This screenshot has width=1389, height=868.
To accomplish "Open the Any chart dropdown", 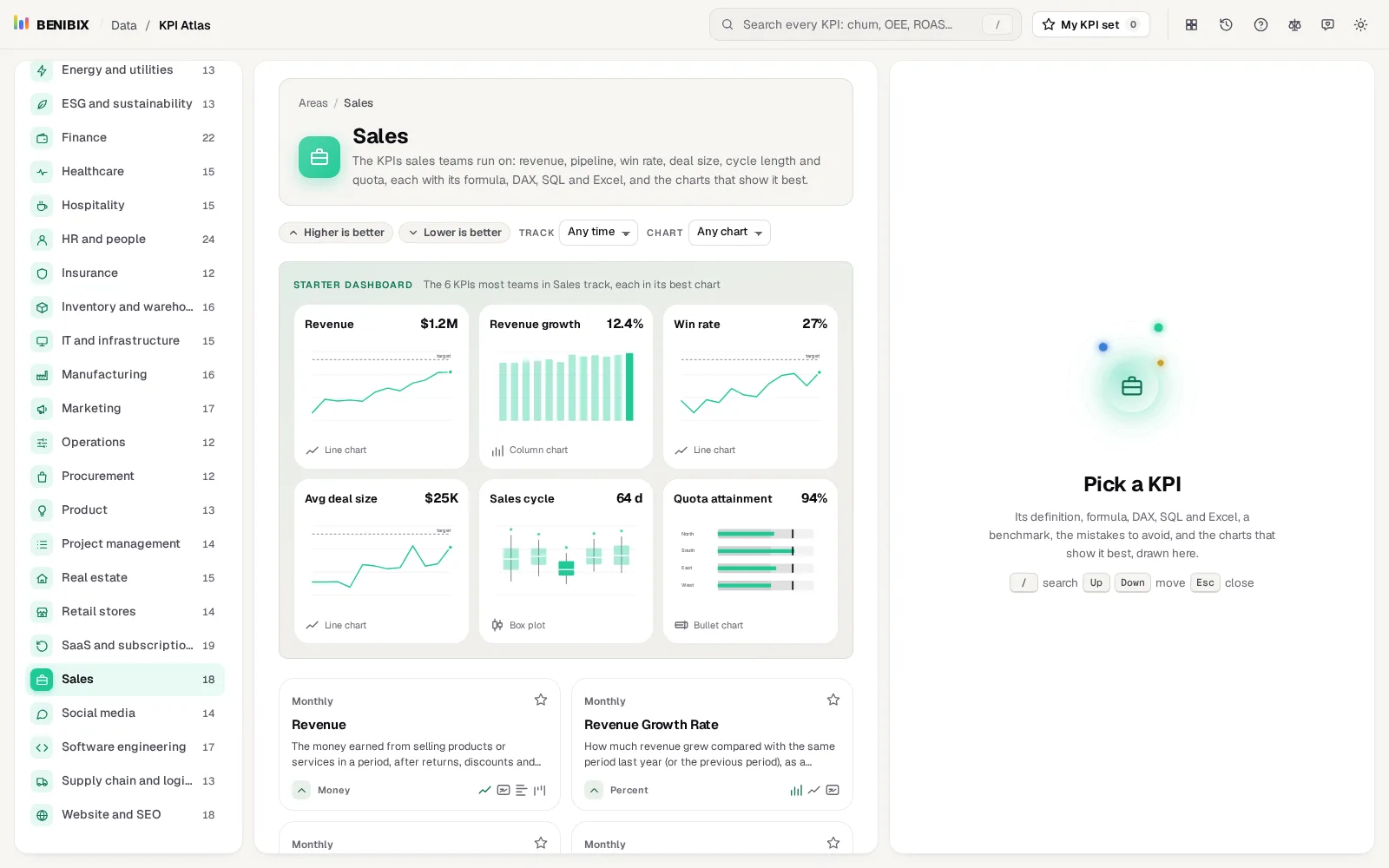I will 729,233.
